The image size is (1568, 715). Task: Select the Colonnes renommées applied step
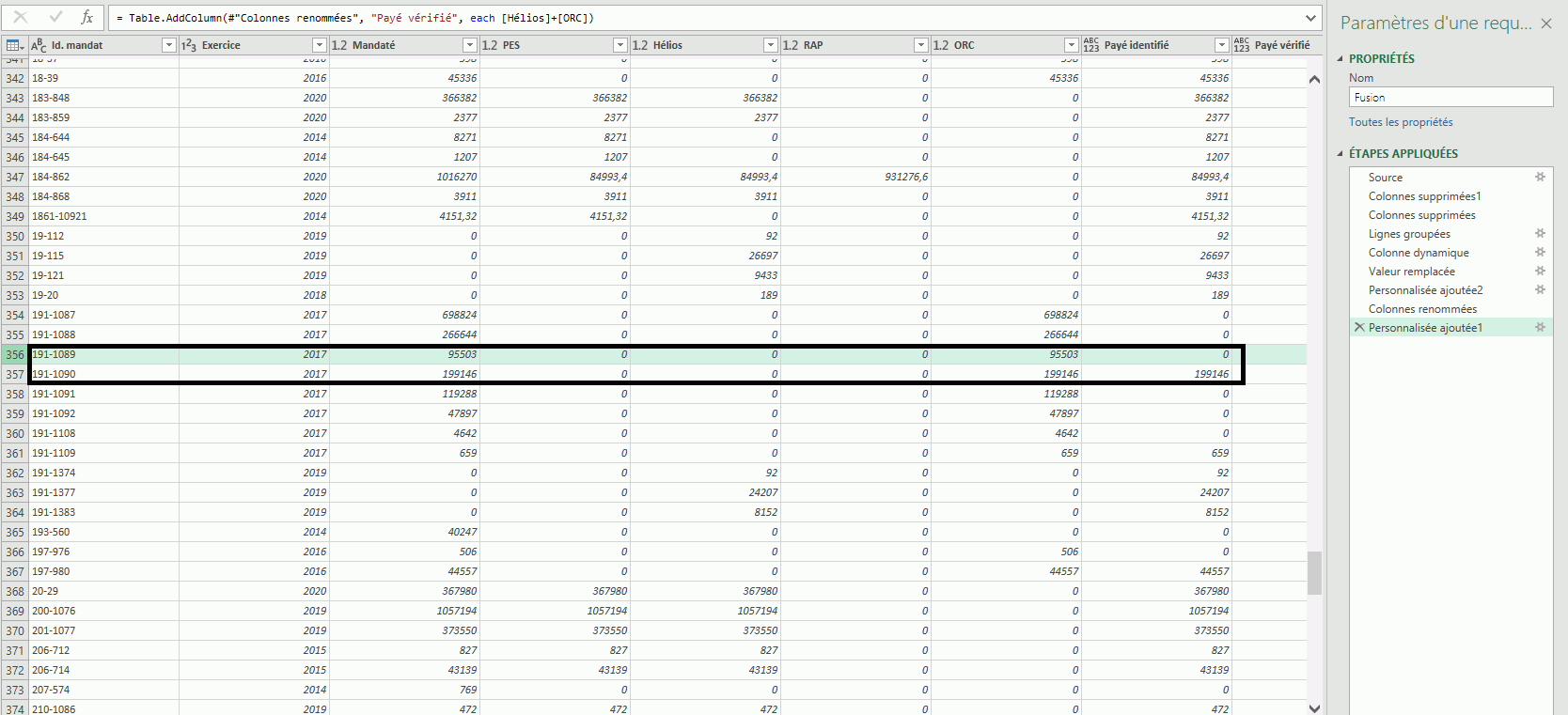[x=1422, y=308]
